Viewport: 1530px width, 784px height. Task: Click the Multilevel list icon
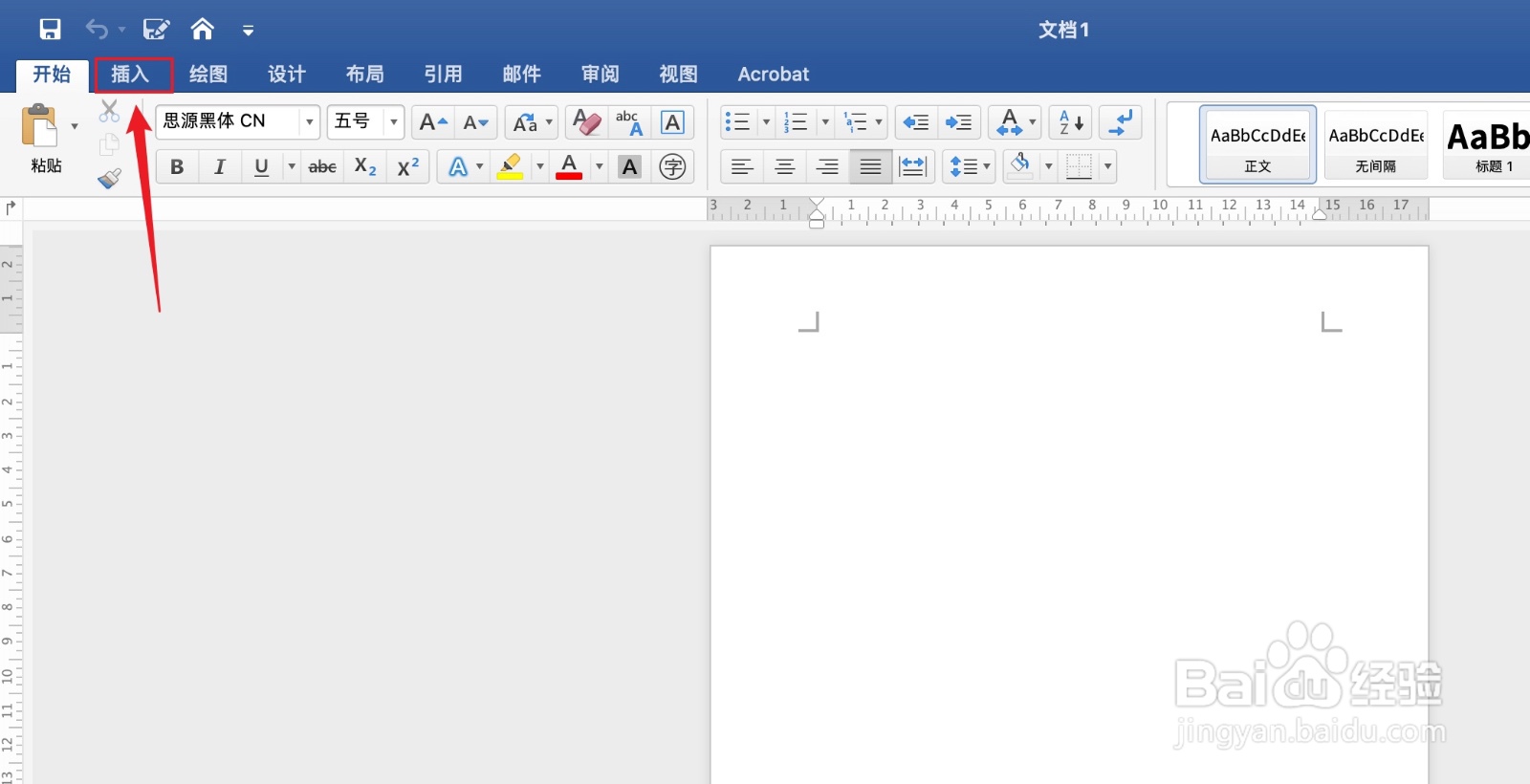855,121
